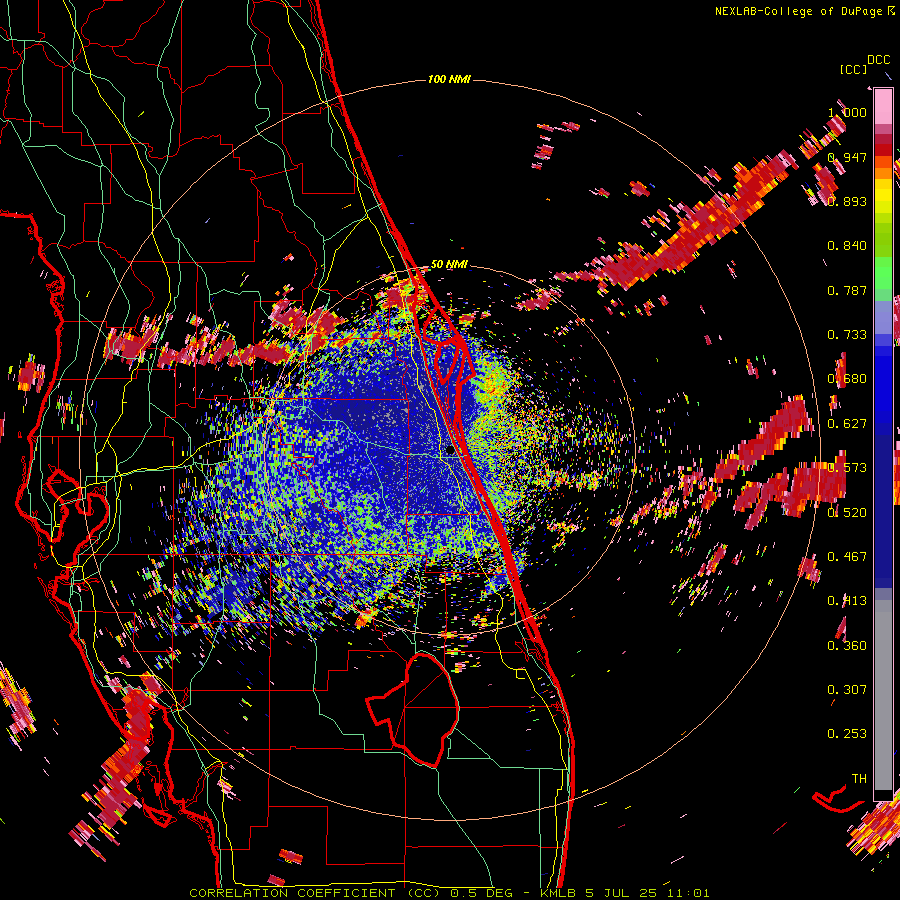Image resolution: width=900 pixels, height=900 pixels.
Task: Click the 0.893 scale value
Action: pyautogui.click(x=847, y=201)
